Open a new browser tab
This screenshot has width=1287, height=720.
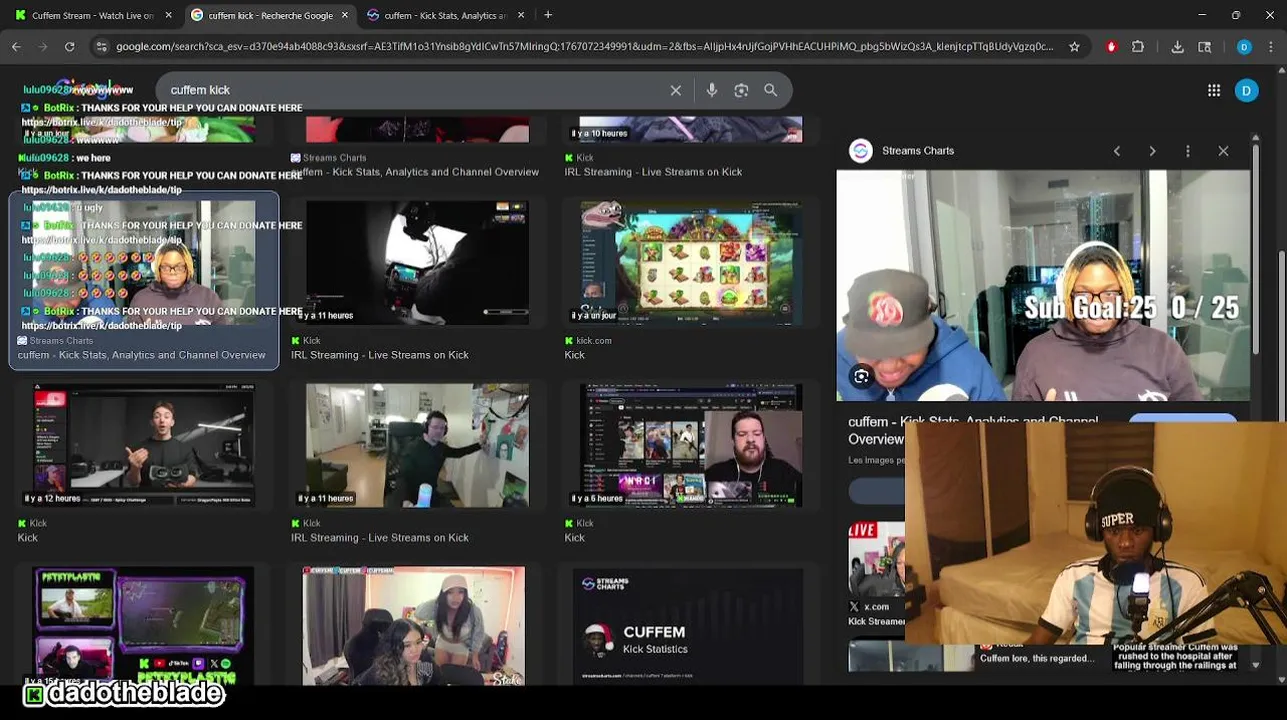[548, 15]
